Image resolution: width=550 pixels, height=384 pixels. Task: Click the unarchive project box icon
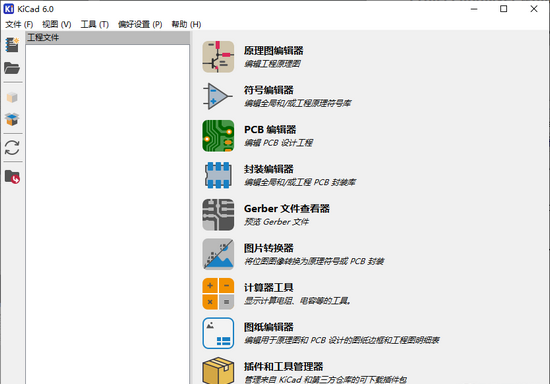point(12,119)
